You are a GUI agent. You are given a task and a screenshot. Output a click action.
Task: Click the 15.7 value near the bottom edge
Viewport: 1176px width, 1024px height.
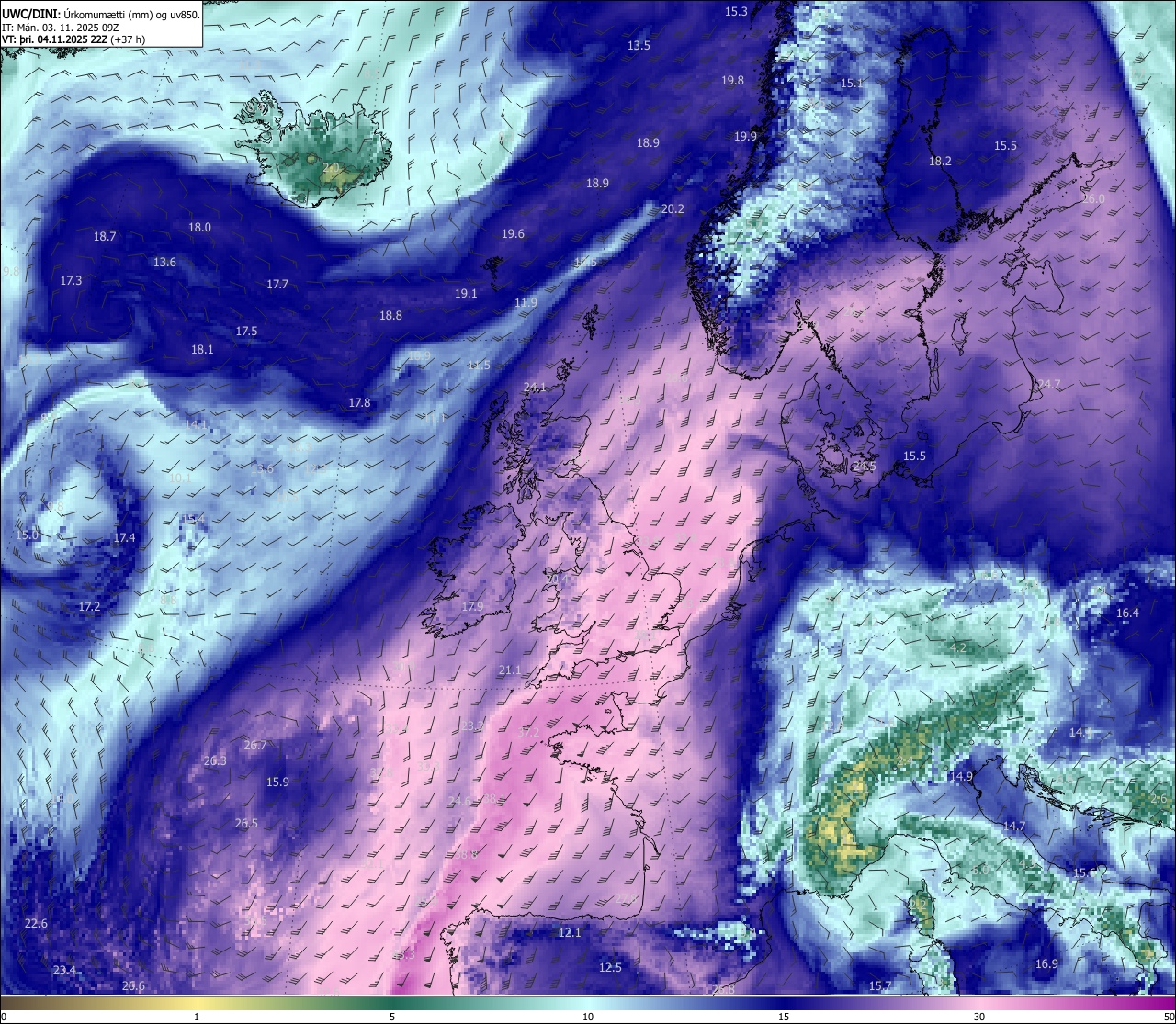click(x=880, y=986)
